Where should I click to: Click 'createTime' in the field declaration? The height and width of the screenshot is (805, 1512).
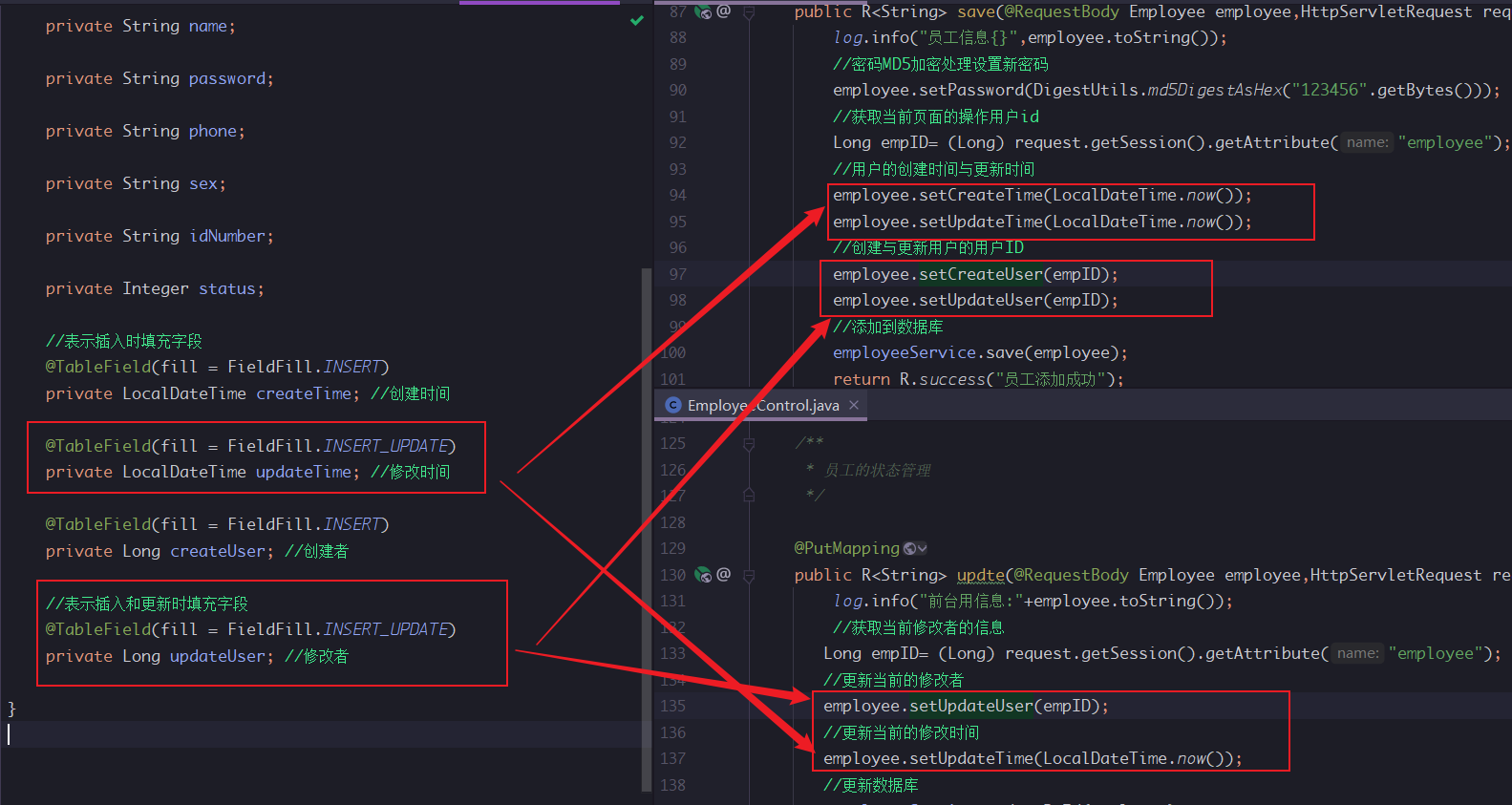click(x=304, y=393)
